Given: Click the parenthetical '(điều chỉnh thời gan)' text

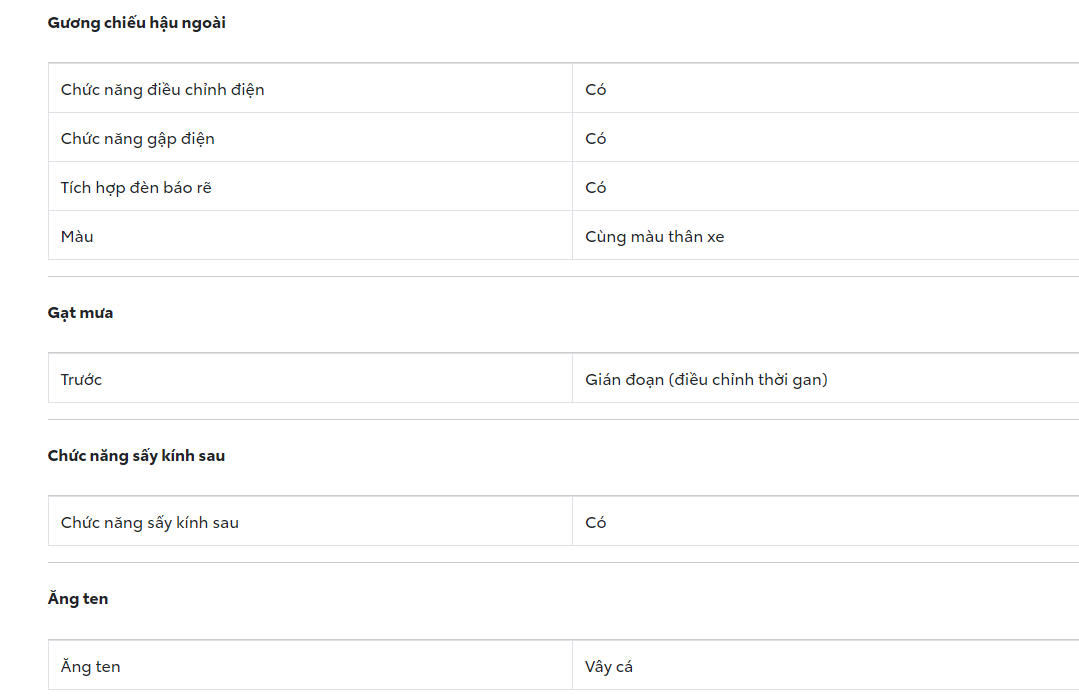Looking at the screenshot, I should coord(748,380).
